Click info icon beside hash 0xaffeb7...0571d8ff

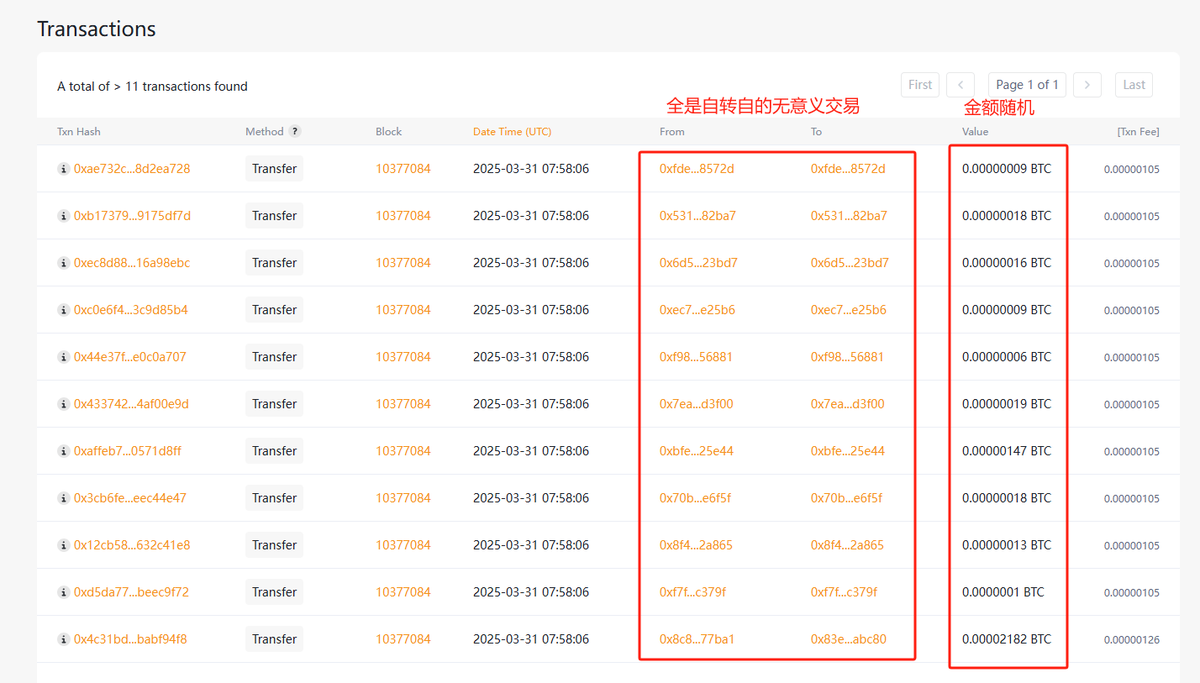[x=63, y=451]
